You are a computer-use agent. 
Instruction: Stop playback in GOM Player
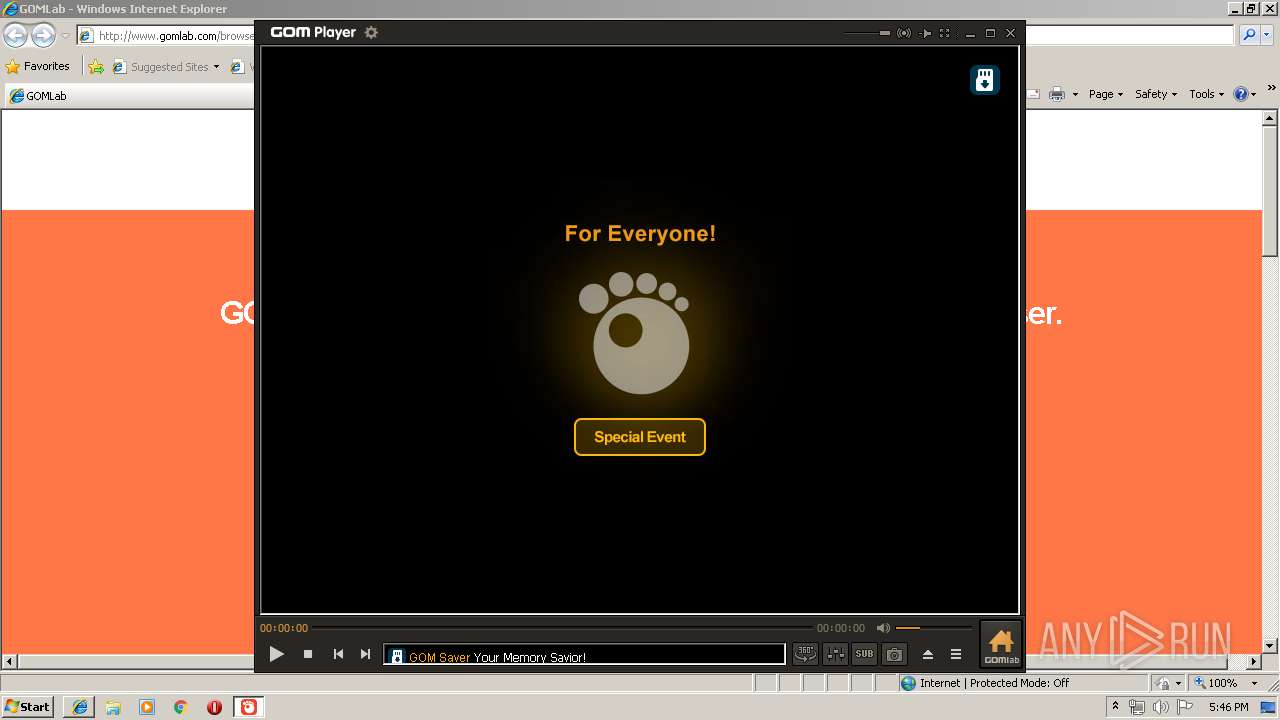[308, 654]
